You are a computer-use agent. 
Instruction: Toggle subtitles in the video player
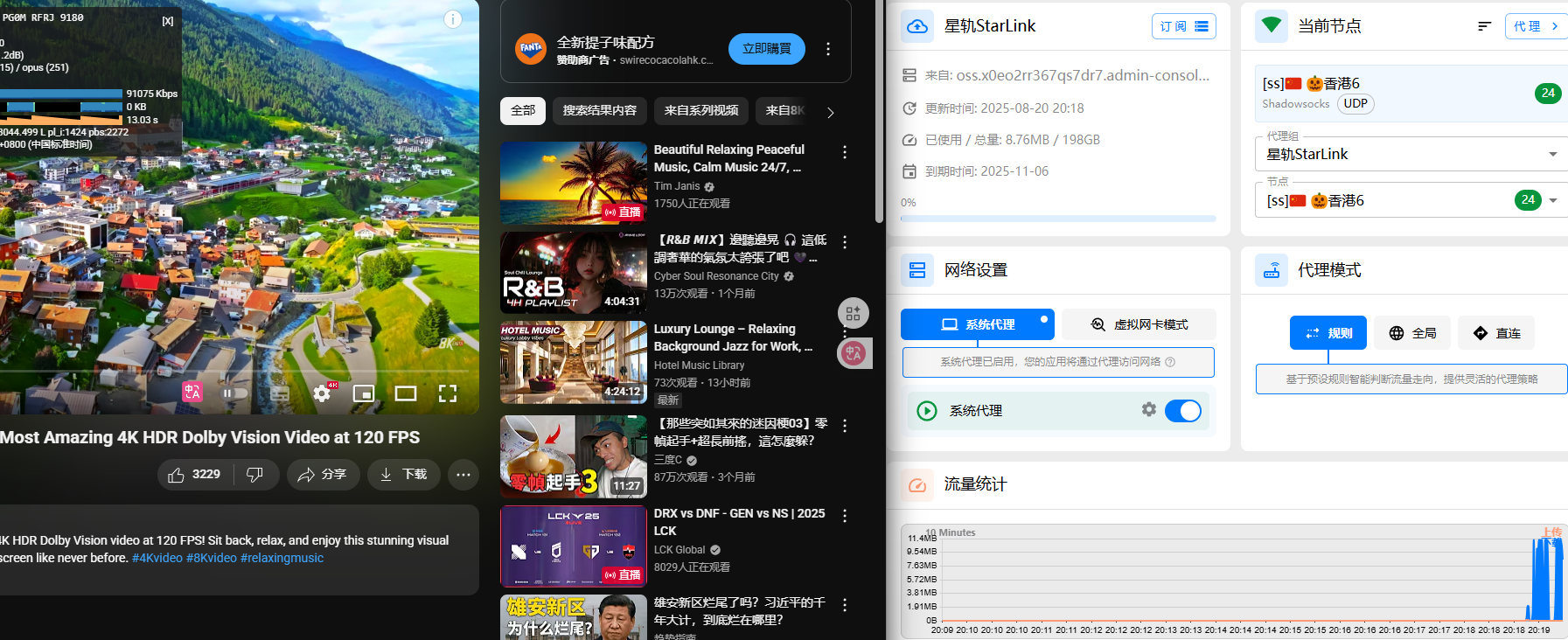point(280,393)
